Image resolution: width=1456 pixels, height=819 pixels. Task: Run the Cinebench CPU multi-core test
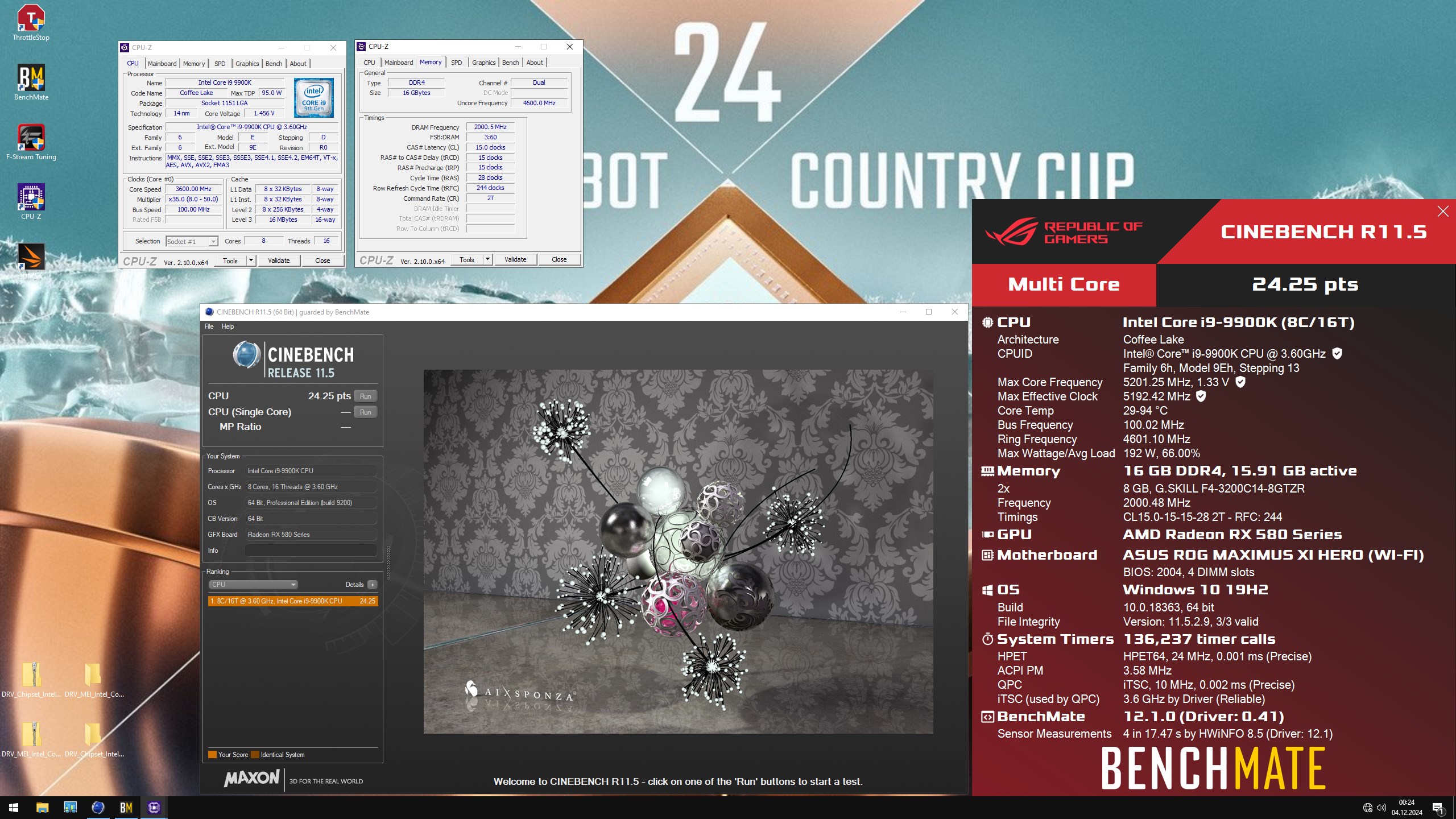coord(366,396)
